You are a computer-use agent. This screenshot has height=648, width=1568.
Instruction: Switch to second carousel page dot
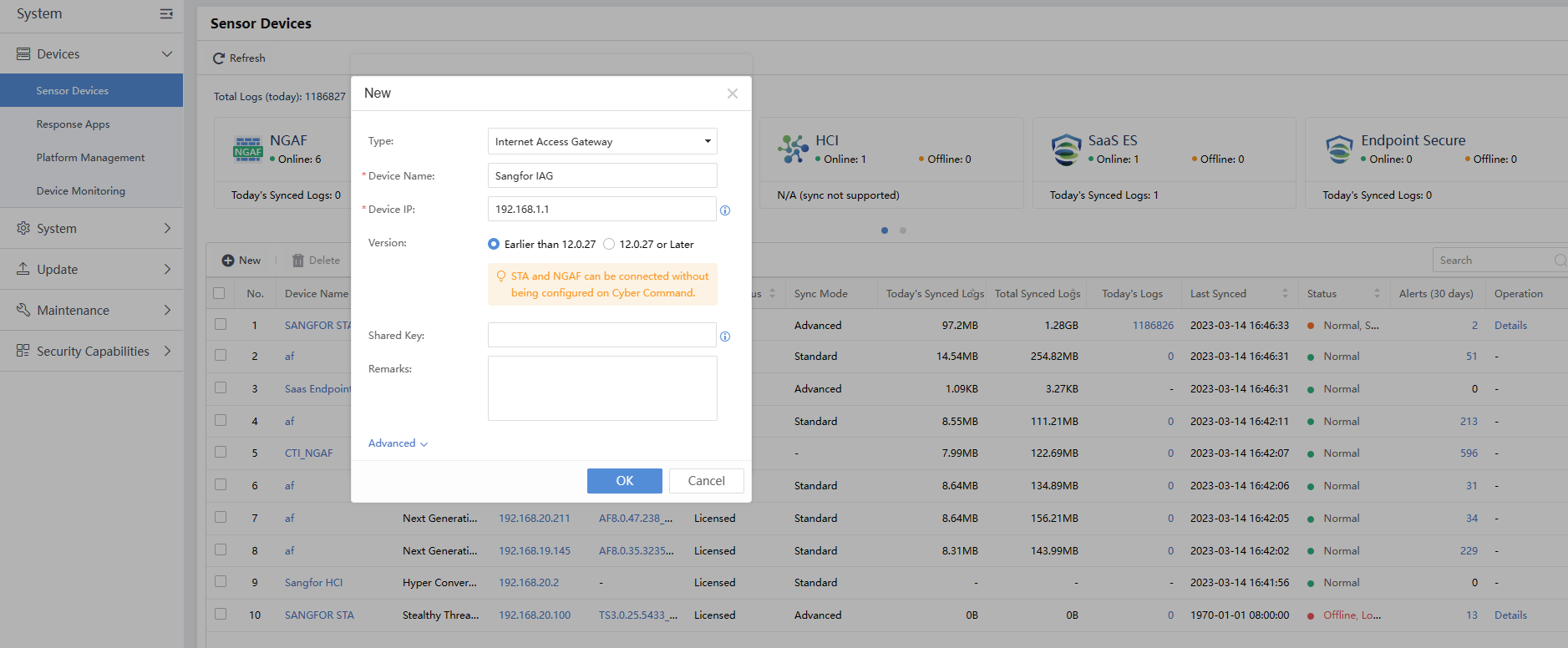(903, 230)
